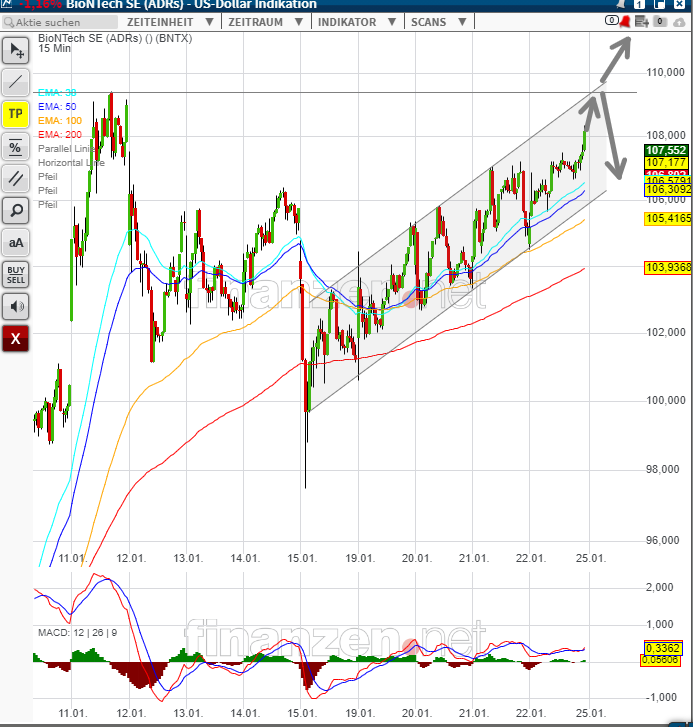Click into the Aktie suchen search field

(x=60, y=22)
